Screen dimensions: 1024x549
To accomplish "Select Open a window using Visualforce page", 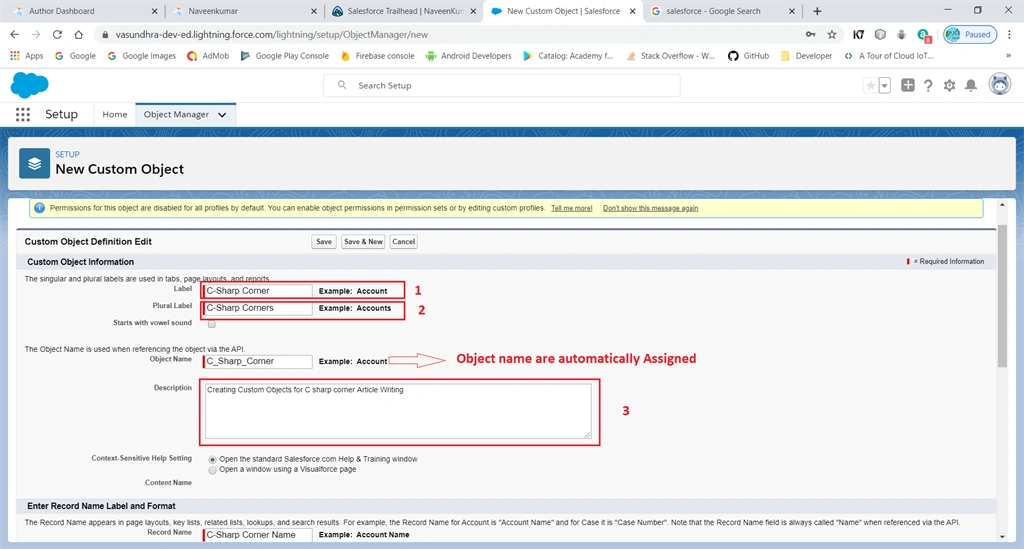I will pos(212,470).
